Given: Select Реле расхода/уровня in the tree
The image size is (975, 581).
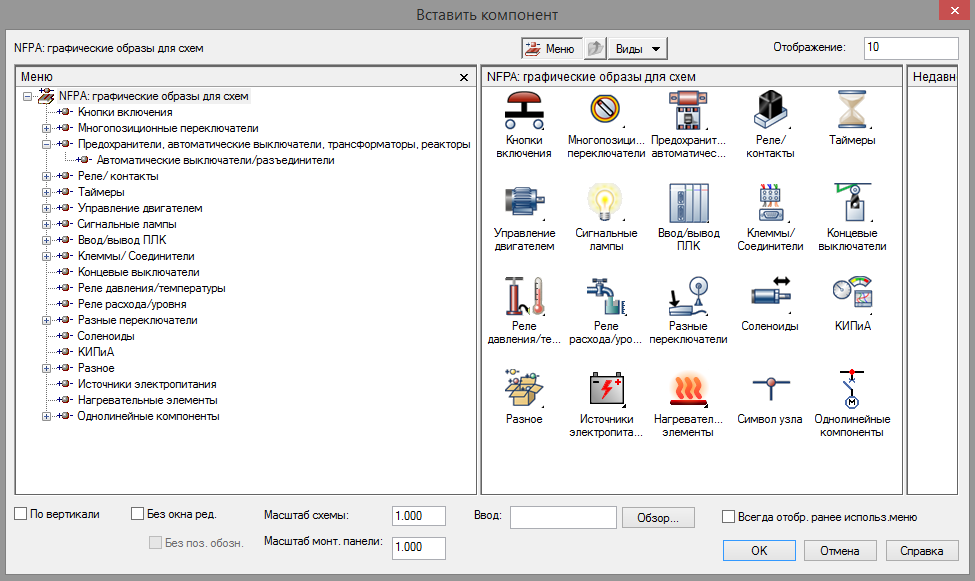Looking at the screenshot, I should pos(132,304).
